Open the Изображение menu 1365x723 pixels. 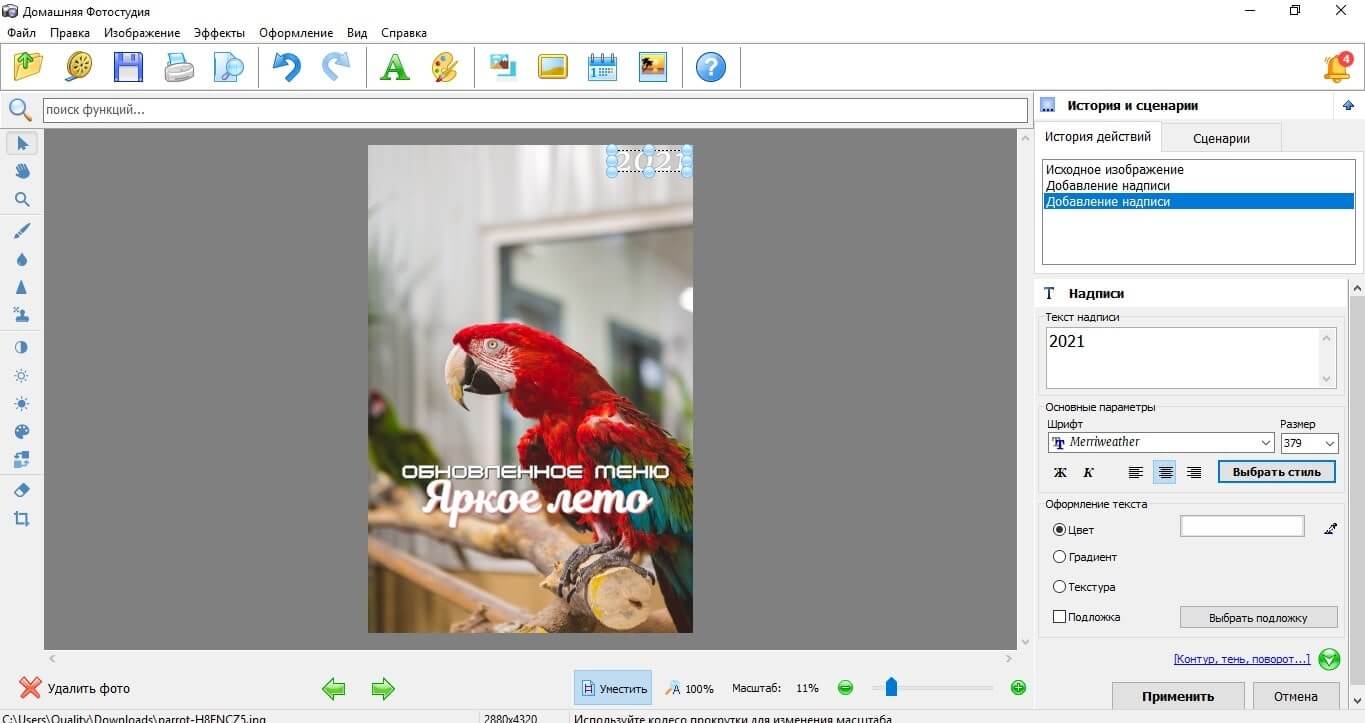[142, 33]
